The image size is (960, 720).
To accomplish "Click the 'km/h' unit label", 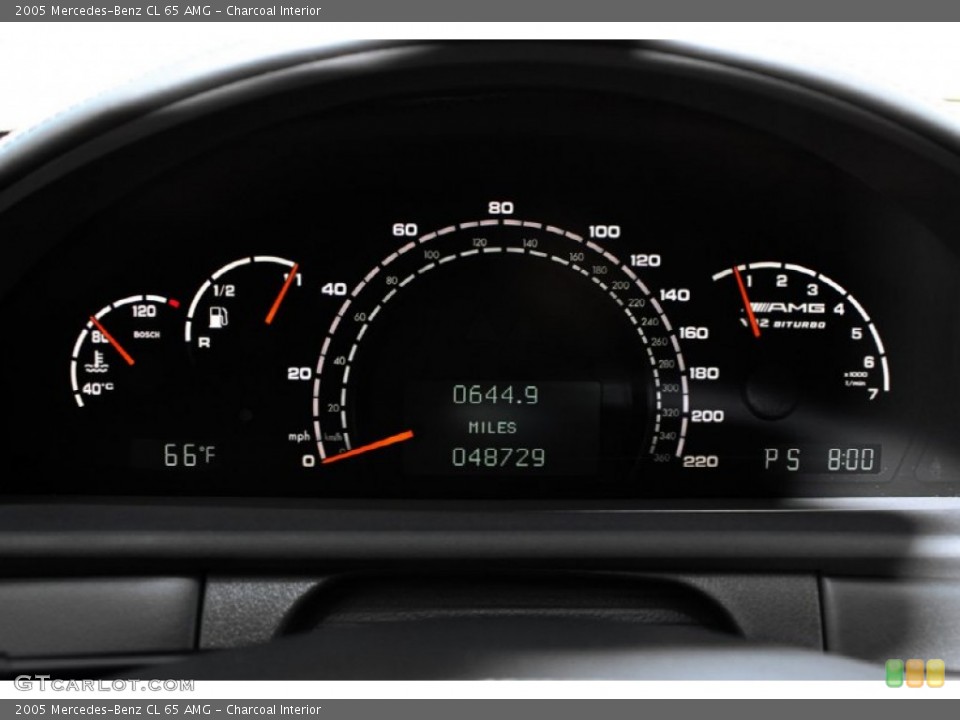I will point(333,437).
